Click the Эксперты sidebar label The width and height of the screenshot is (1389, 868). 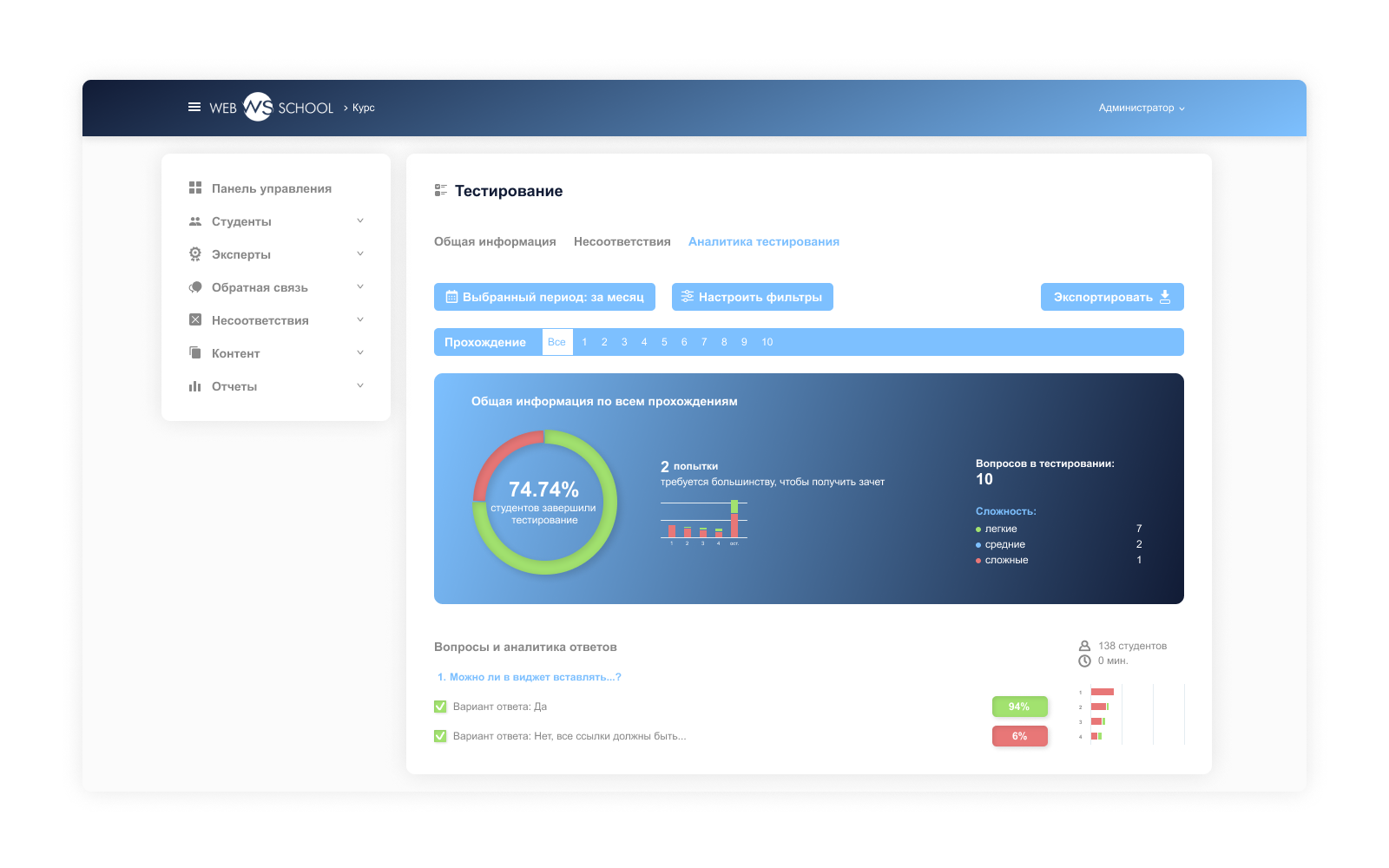241,254
